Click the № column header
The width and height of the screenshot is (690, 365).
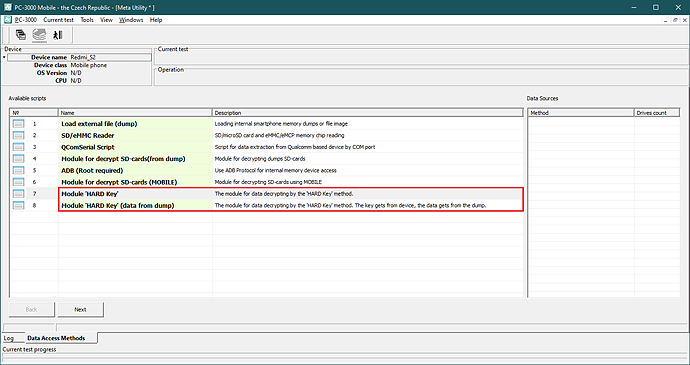click(x=34, y=113)
